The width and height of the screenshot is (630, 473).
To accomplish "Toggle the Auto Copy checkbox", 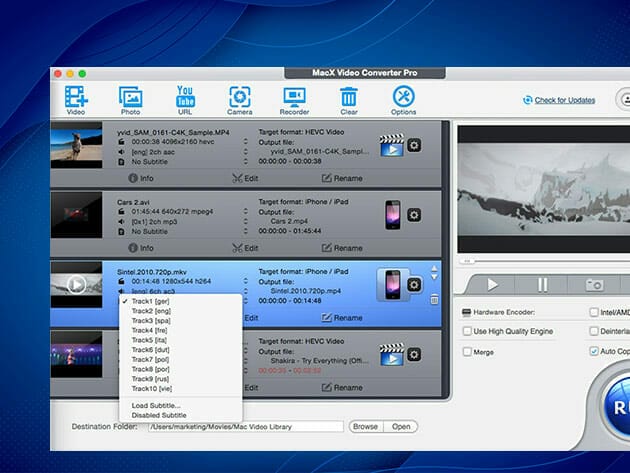I will pyautogui.click(x=594, y=351).
